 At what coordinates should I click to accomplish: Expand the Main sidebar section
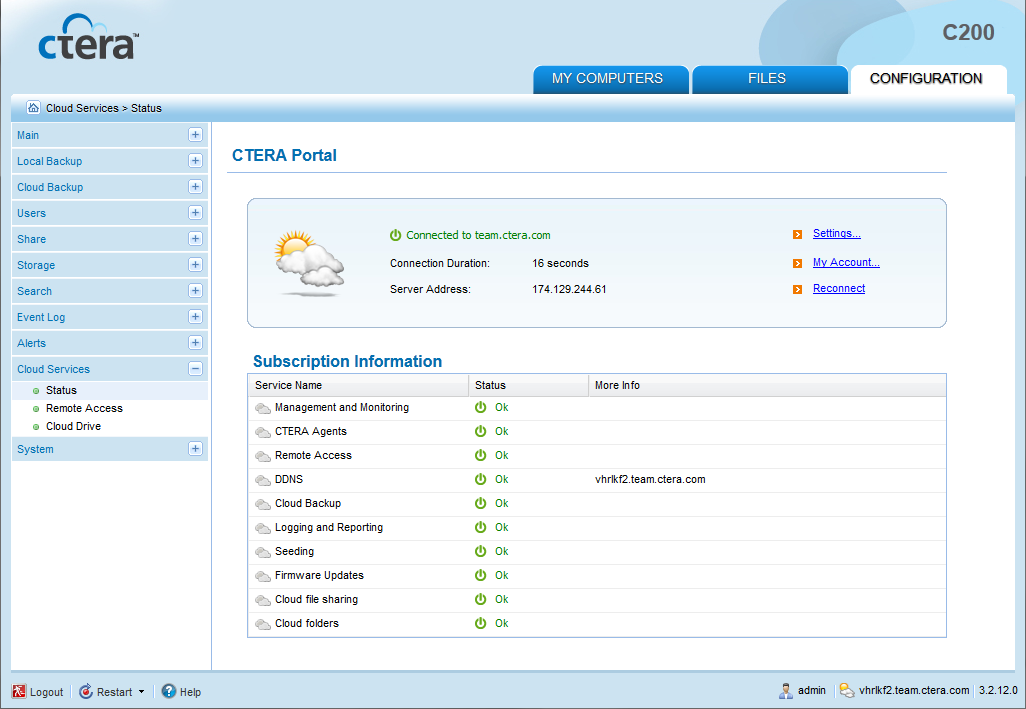click(x=195, y=135)
